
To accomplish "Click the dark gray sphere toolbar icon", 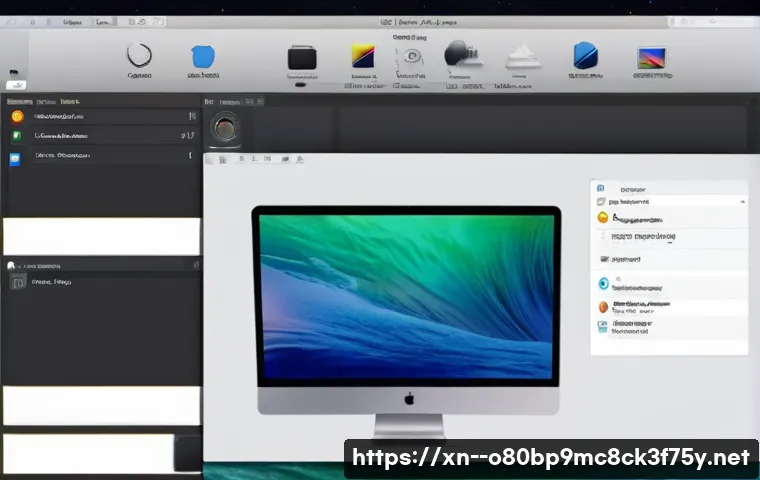I will [x=460, y=55].
